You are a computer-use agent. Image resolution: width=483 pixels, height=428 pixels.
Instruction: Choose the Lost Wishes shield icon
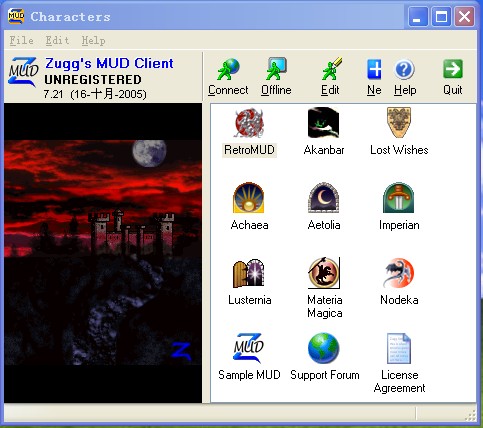click(x=399, y=123)
